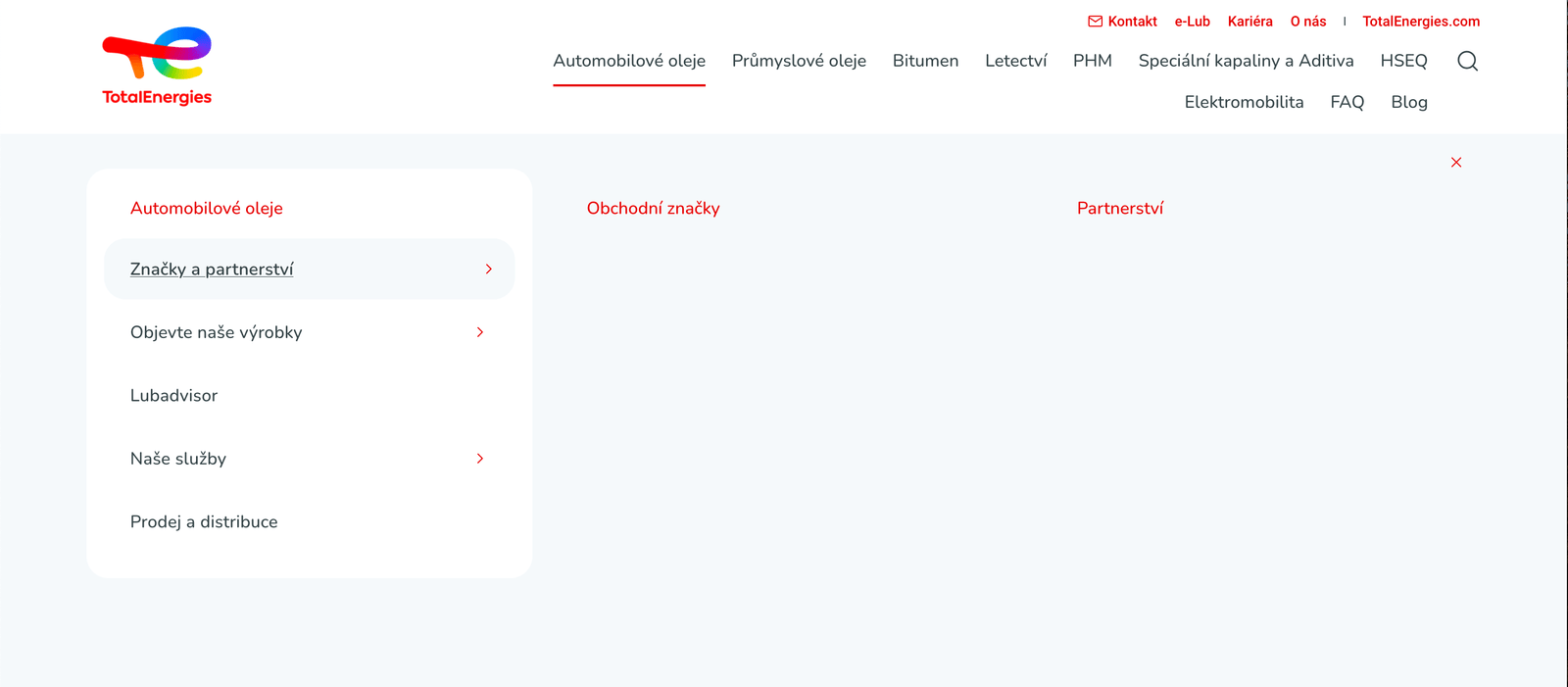Go to the FAQ page
Image resolution: width=1568 pixels, height=687 pixels.
1347,102
